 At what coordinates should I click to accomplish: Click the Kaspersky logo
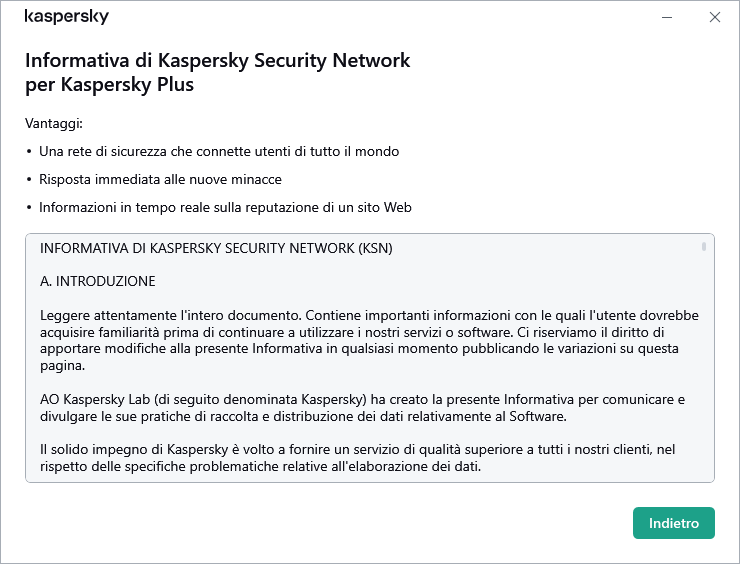pyautogui.click(x=66, y=17)
